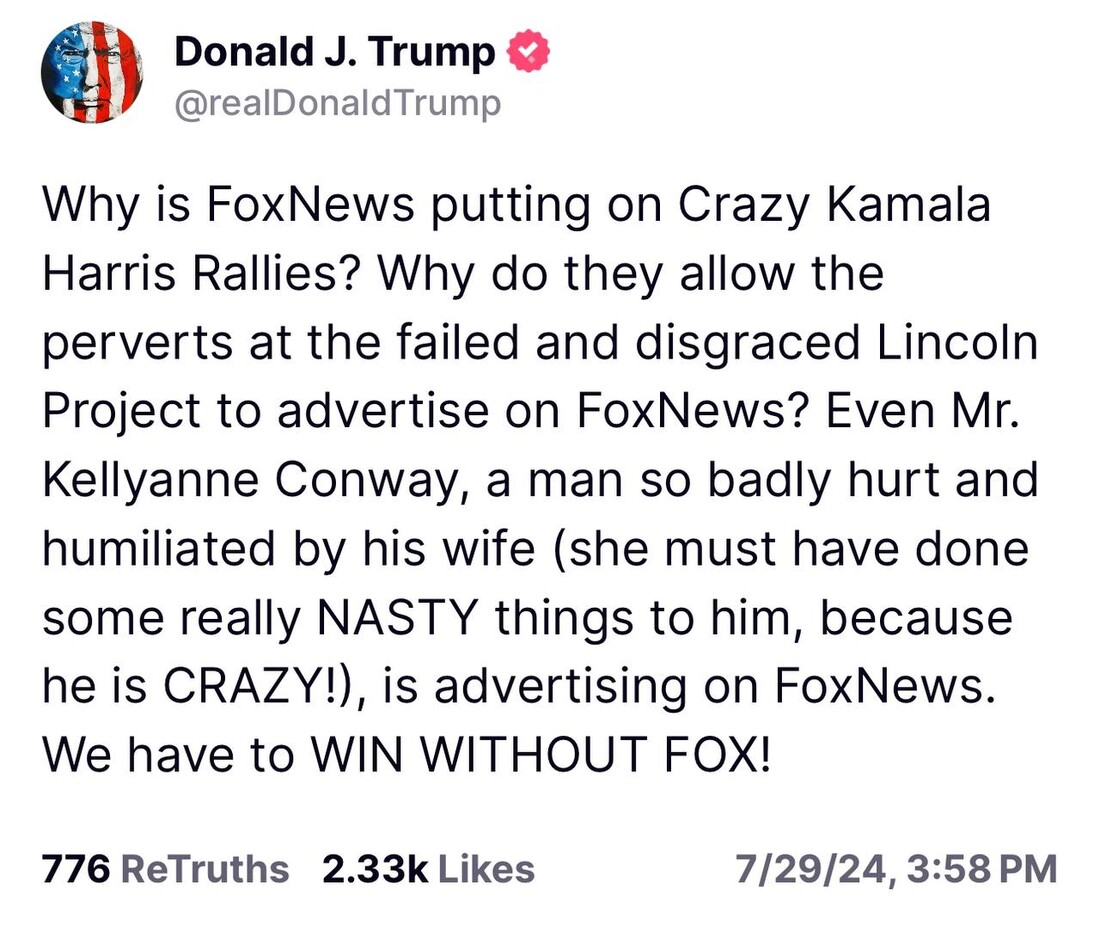Click the 7/29/24, 3:58 PM timestamp
This screenshot has width=1100, height=931.
(x=895, y=868)
